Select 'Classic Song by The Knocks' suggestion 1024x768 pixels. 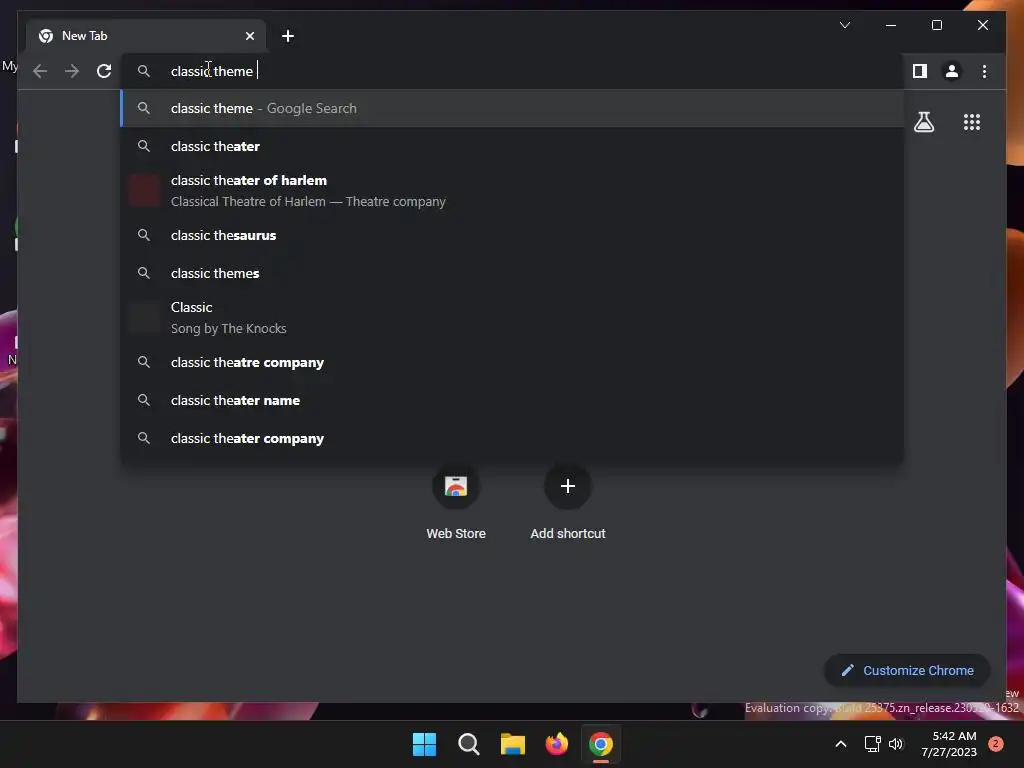point(512,317)
